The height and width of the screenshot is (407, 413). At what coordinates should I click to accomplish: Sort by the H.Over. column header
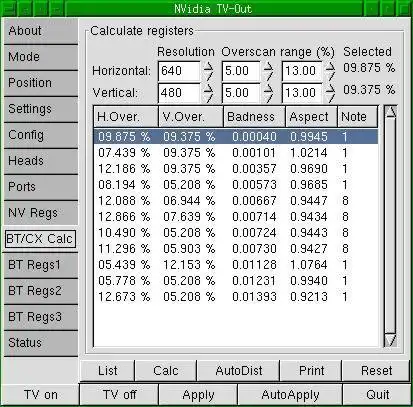126,117
